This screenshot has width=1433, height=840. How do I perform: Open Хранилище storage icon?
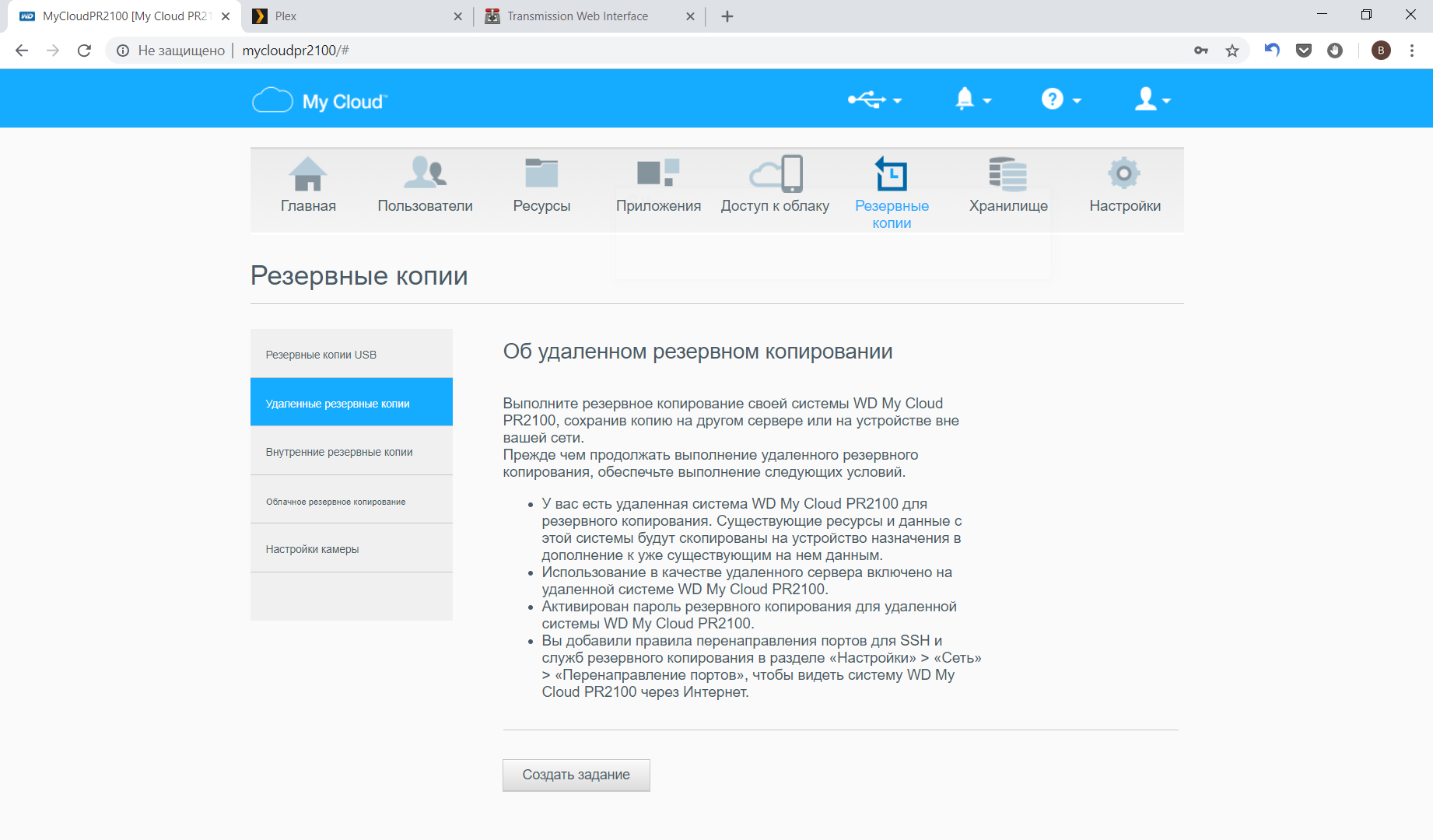(x=1008, y=173)
